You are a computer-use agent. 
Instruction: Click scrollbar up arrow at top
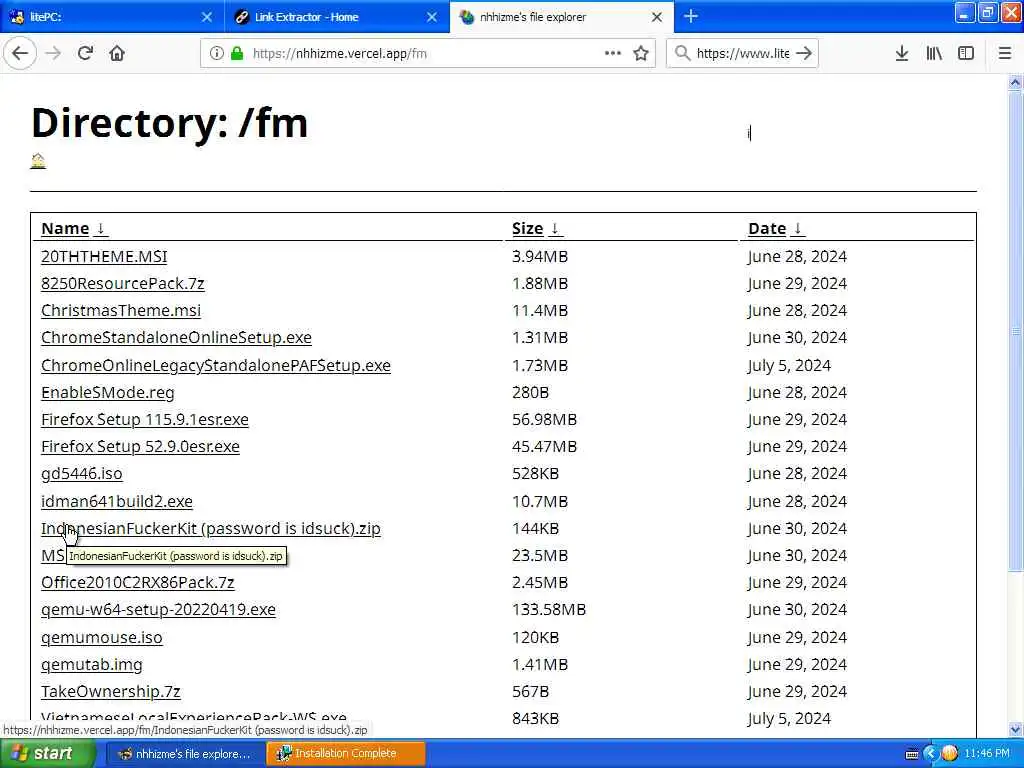click(1016, 83)
